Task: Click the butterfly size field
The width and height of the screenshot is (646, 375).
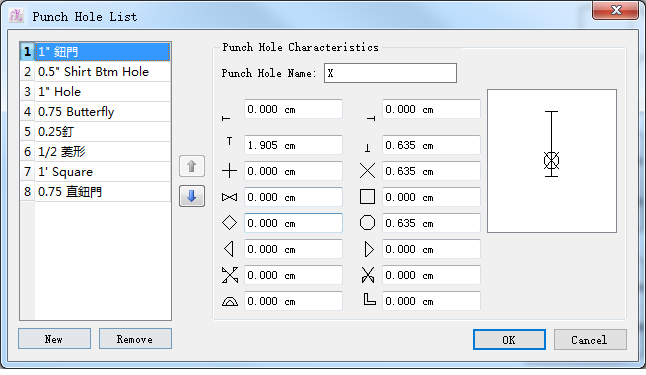Action: pyautogui.click(x=293, y=197)
